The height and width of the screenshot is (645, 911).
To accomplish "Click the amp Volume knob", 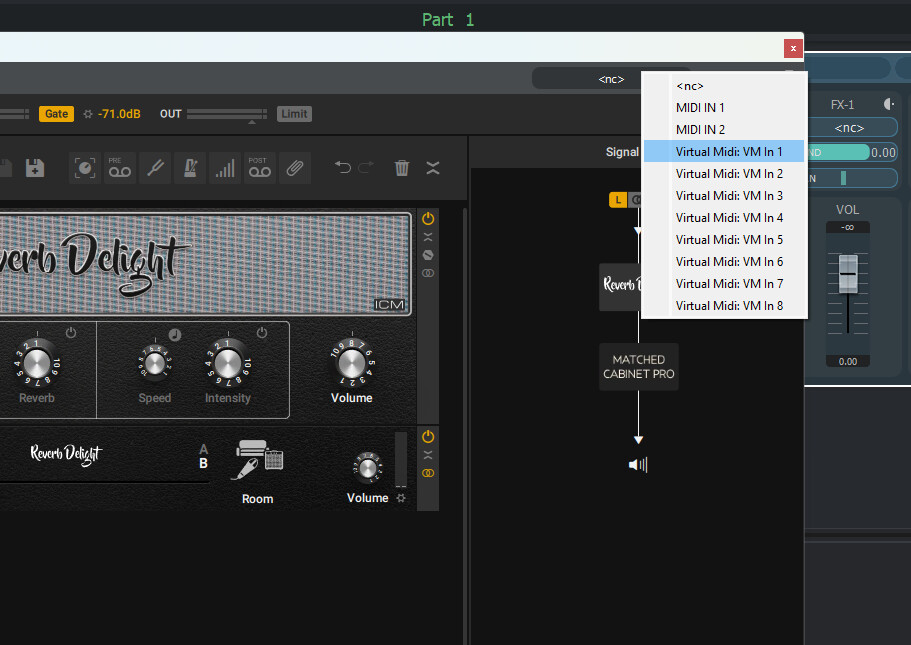I will (352, 364).
